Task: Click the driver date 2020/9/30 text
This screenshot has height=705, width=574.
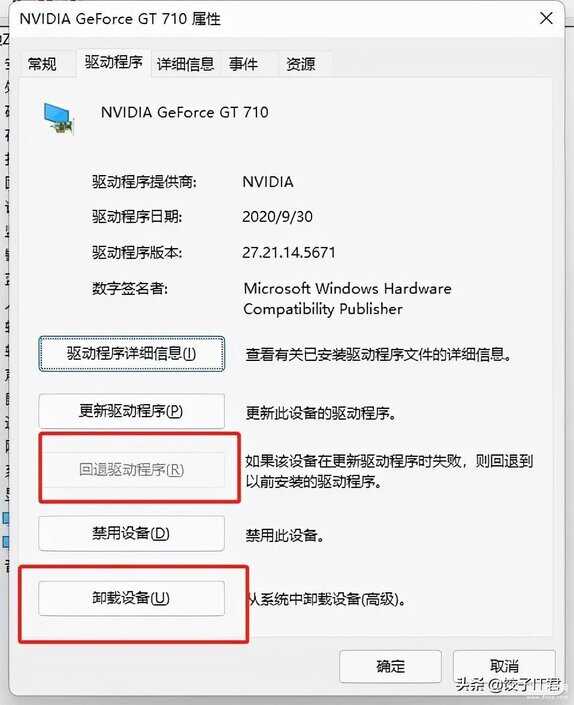Action: tap(277, 217)
